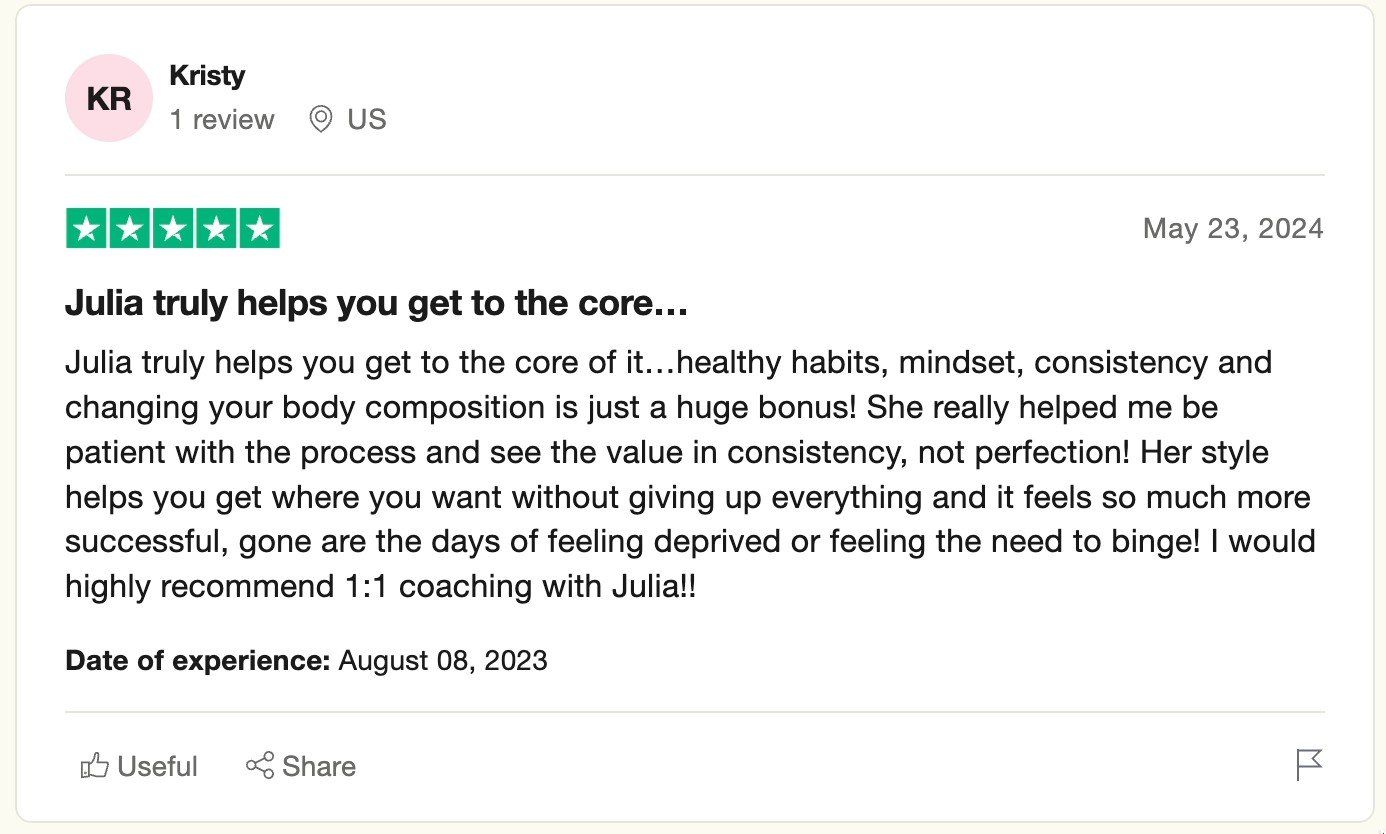The width and height of the screenshot is (1386, 834).
Task: Click the review body paragraph
Action: pos(690,474)
